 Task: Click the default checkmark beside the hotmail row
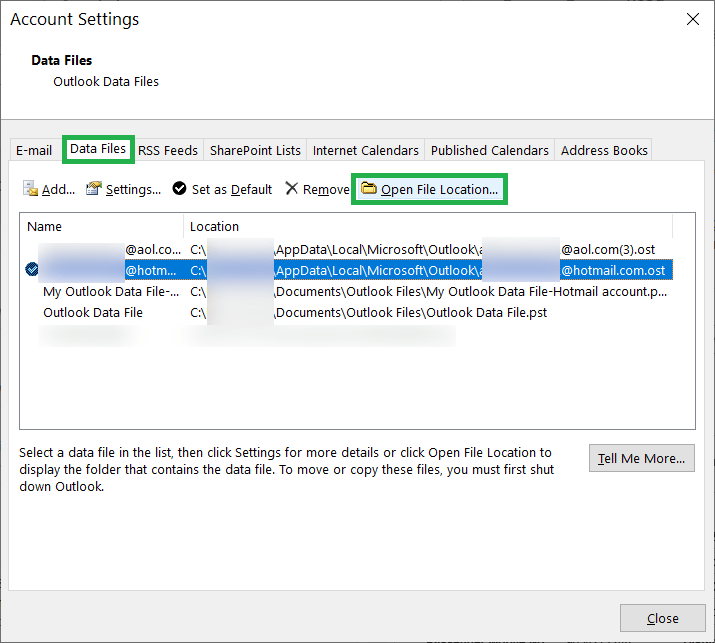coord(32,270)
